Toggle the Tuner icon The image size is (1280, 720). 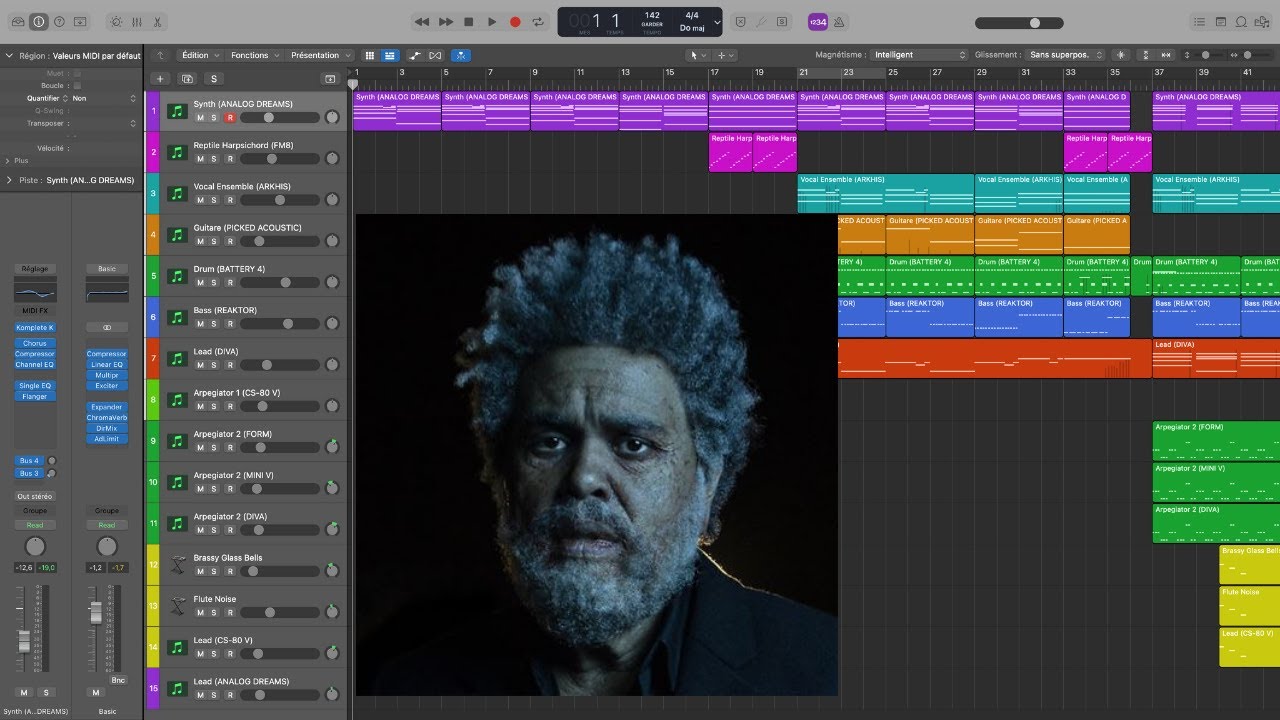pyautogui.click(x=762, y=21)
